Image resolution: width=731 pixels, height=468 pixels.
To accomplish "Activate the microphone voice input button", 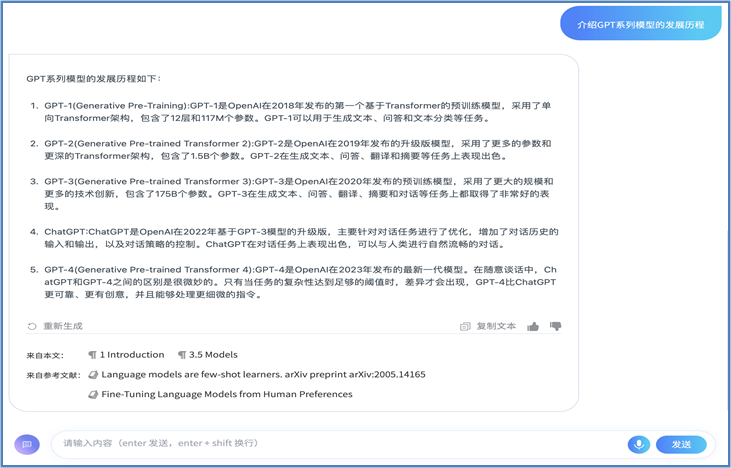I will point(639,444).
